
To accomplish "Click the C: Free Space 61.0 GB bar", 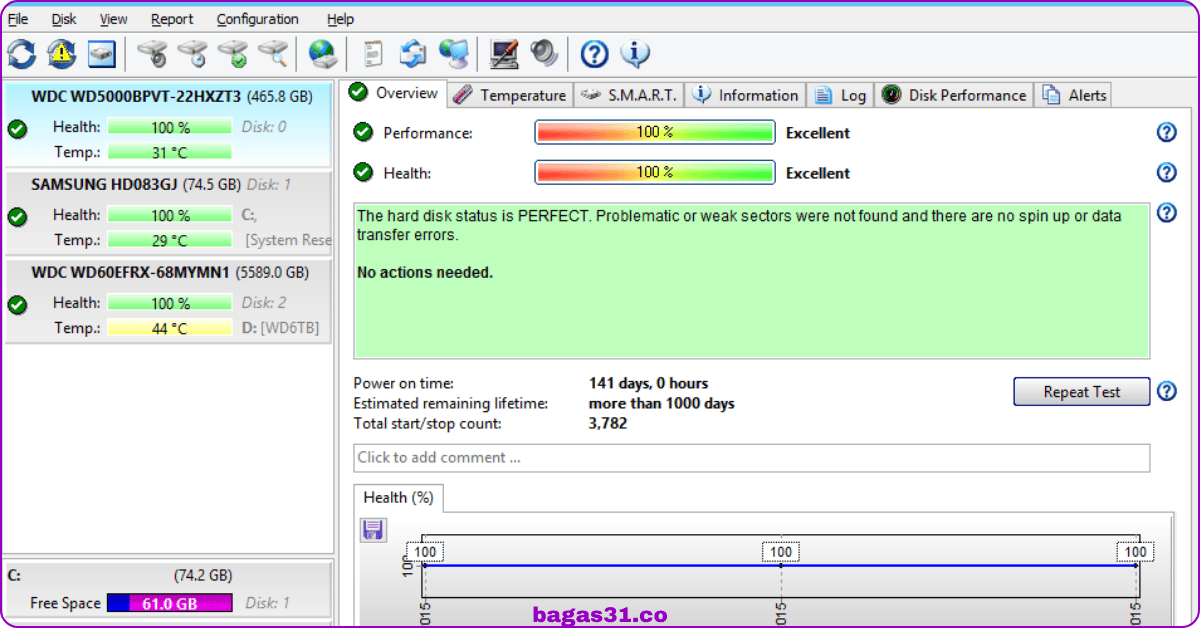I will tap(169, 603).
